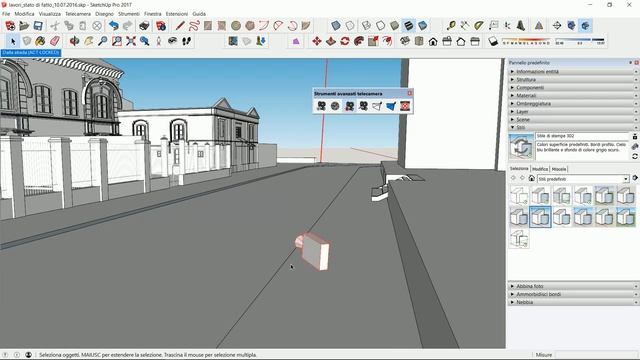Redo the action with the grey arrow

(127, 26)
